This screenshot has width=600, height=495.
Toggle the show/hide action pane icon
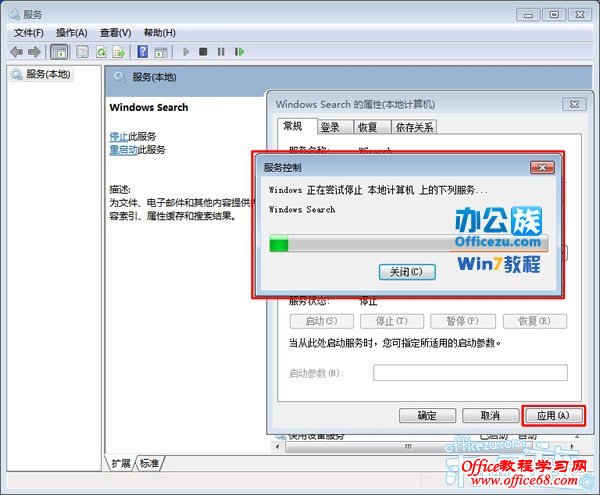coord(161,52)
